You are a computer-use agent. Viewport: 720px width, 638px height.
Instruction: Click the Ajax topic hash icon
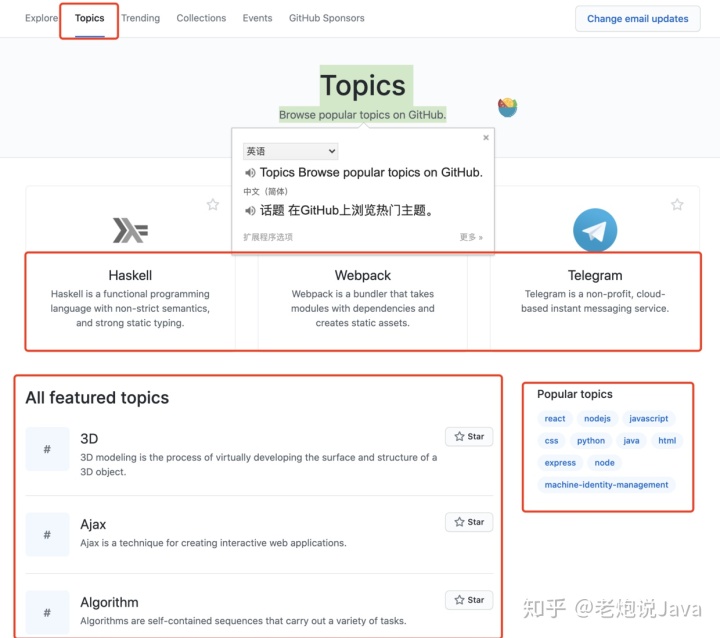[x=47, y=535]
